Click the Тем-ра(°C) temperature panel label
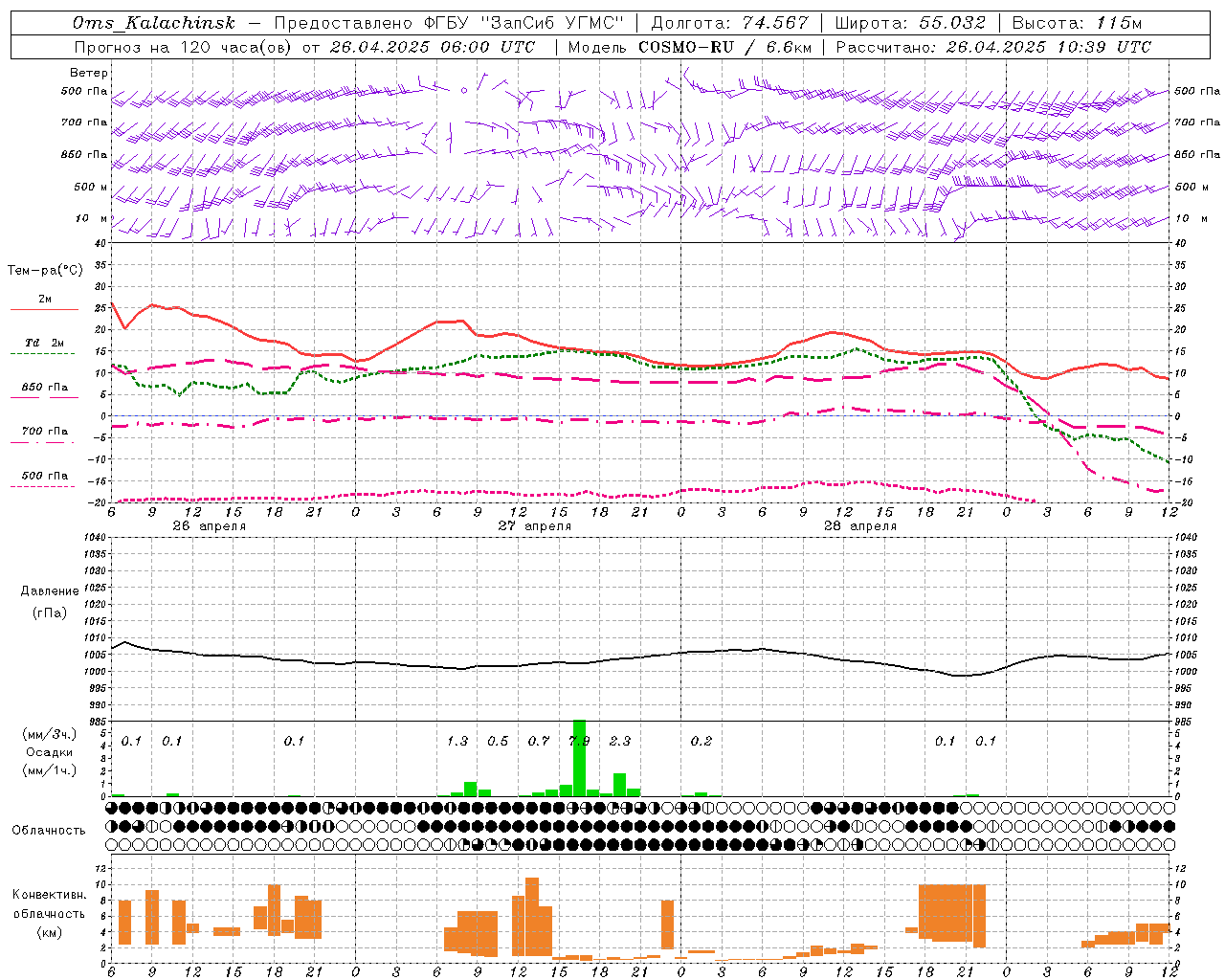The image size is (1225, 980). 45,271
